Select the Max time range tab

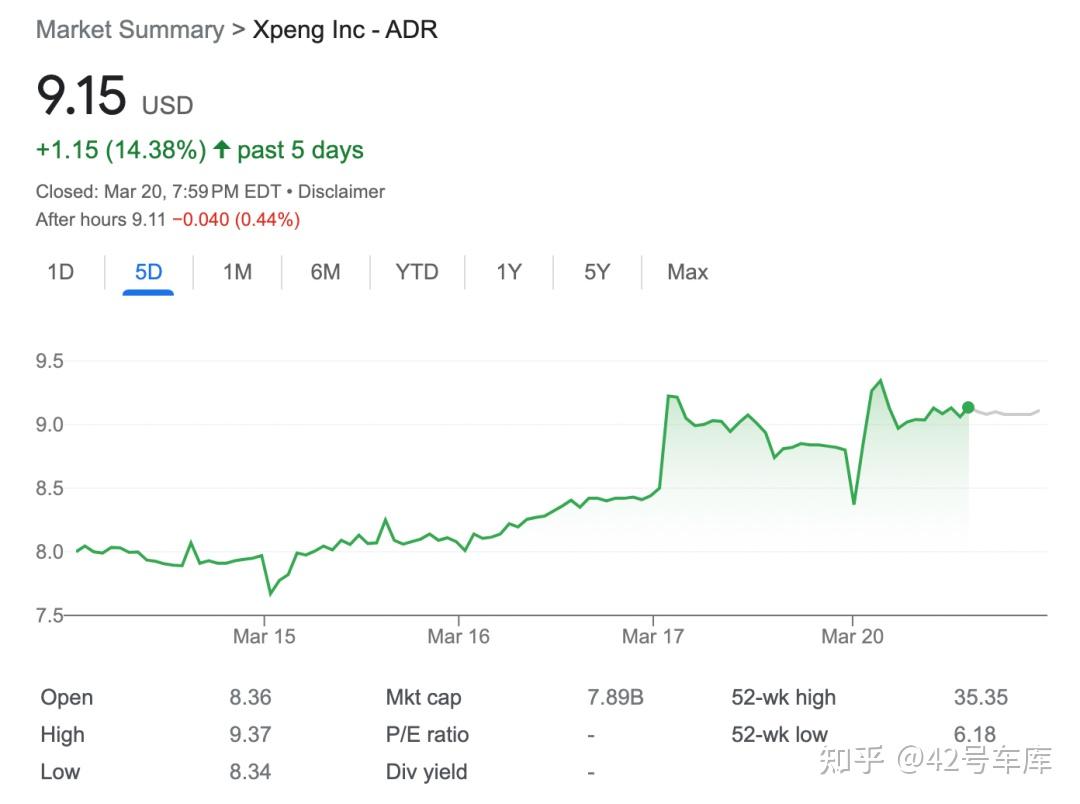687,272
